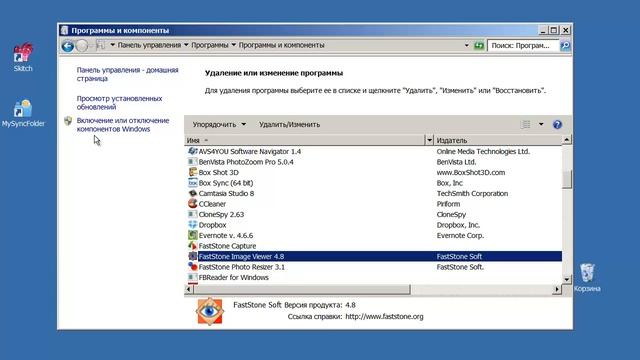Click the CloneSpy publisher cell
The image size is (640, 360).
pyautogui.click(x=451, y=215)
